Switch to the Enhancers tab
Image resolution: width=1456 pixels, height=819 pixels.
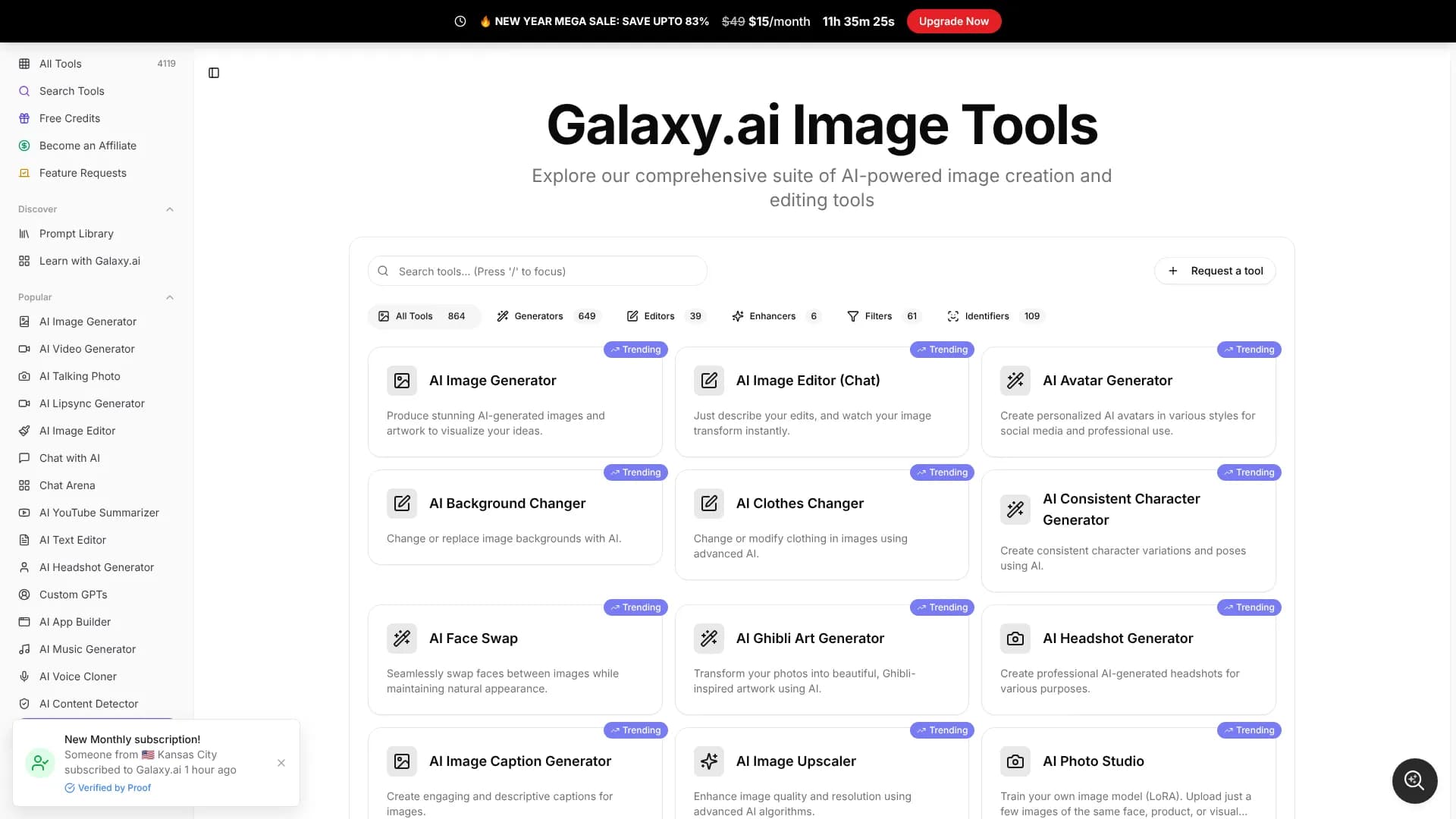(776, 316)
